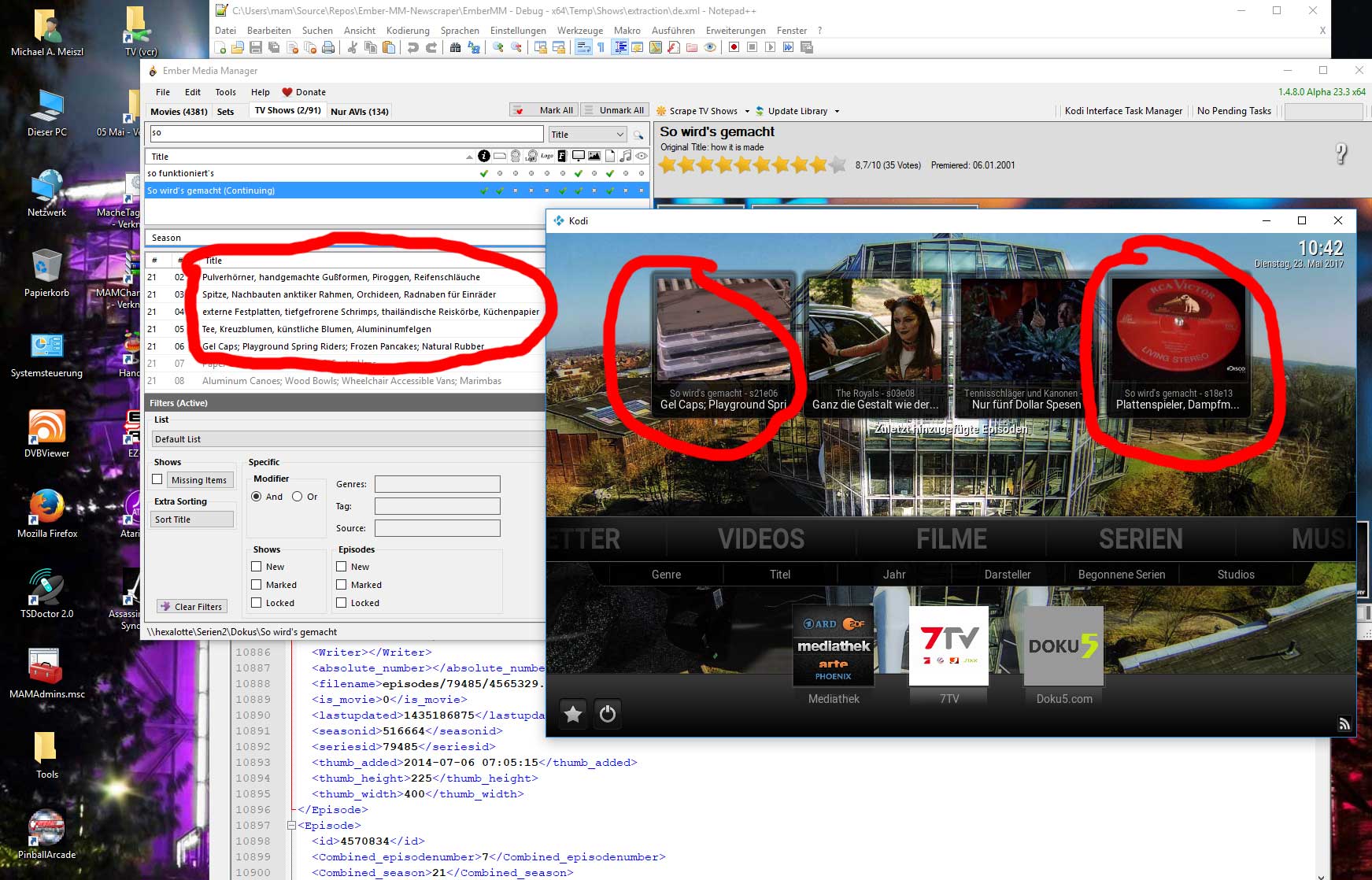Expand Update Library dropdown arrow
Viewport: 1372px width, 880px height.
[837, 111]
